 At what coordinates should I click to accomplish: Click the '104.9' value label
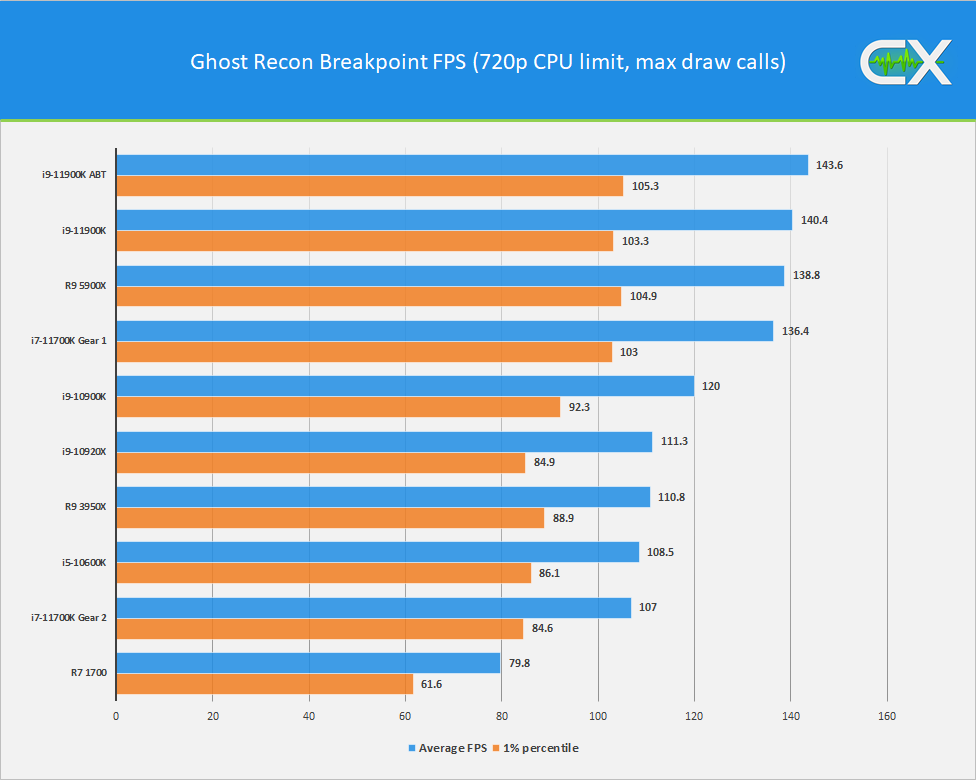643,296
